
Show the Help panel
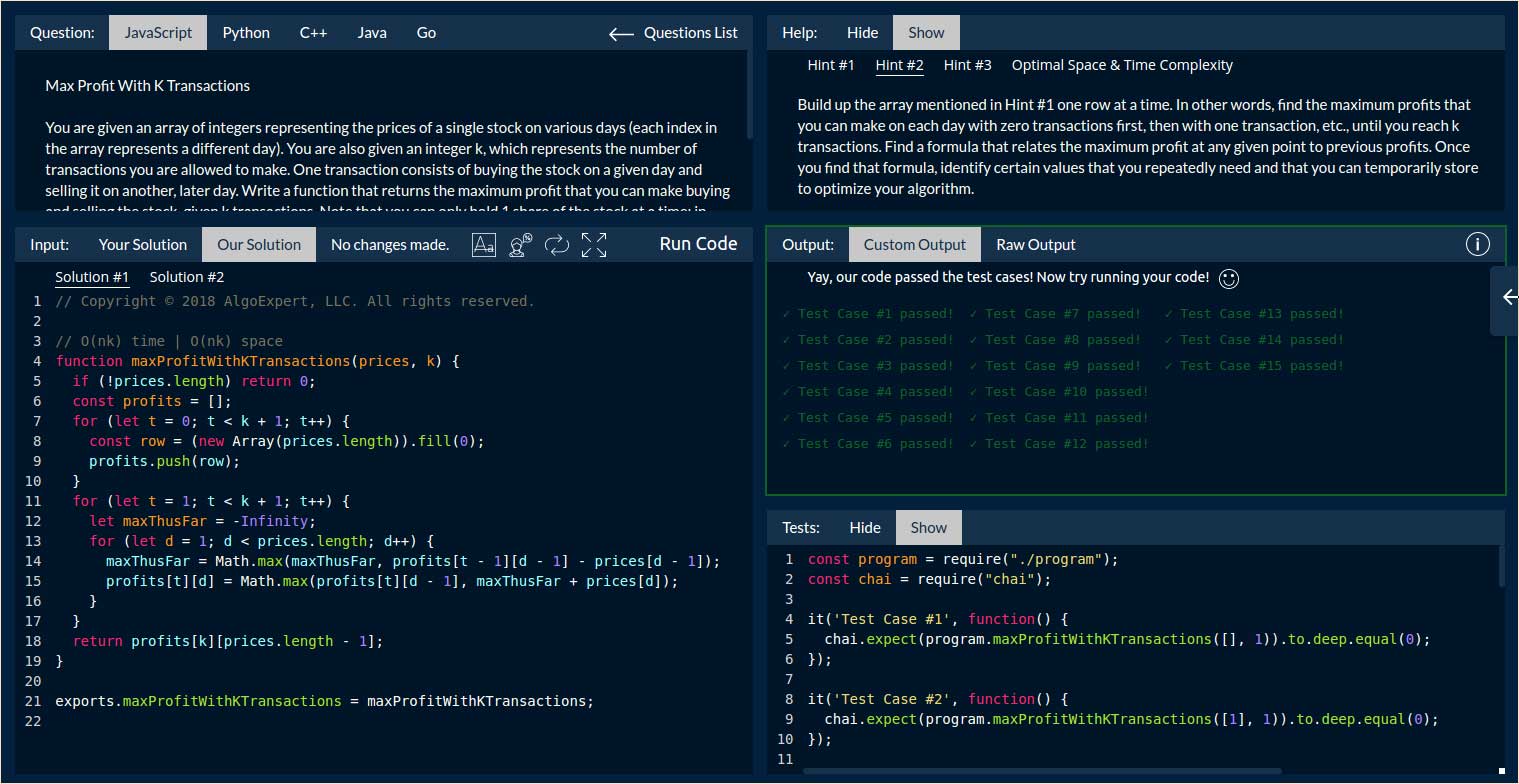pyautogui.click(x=926, y=33)
